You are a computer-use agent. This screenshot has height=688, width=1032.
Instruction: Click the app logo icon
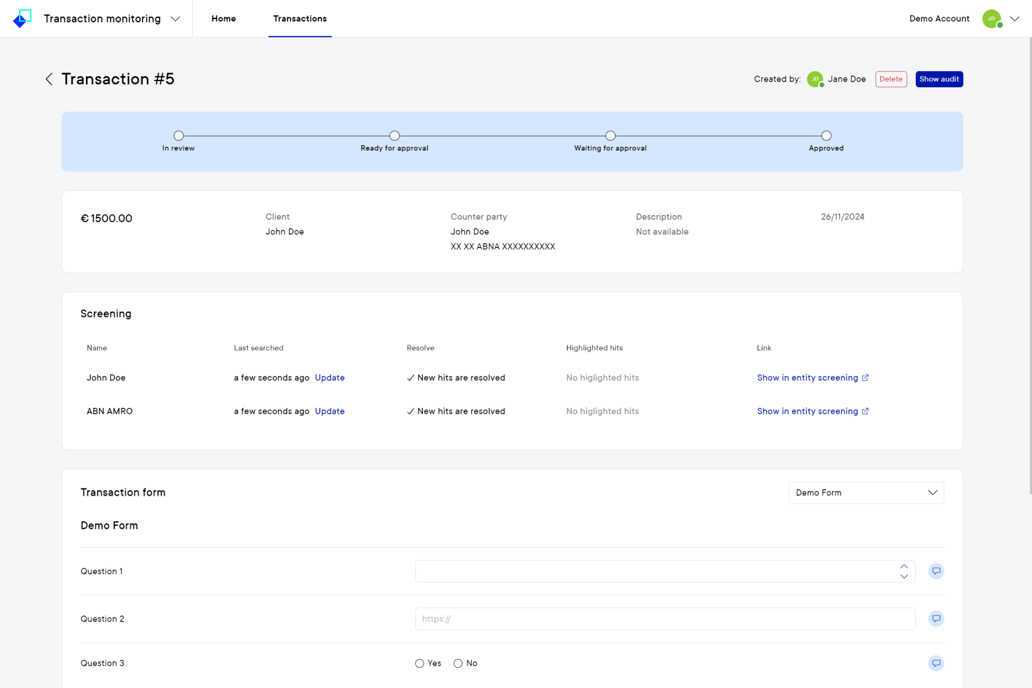(22, 18)
